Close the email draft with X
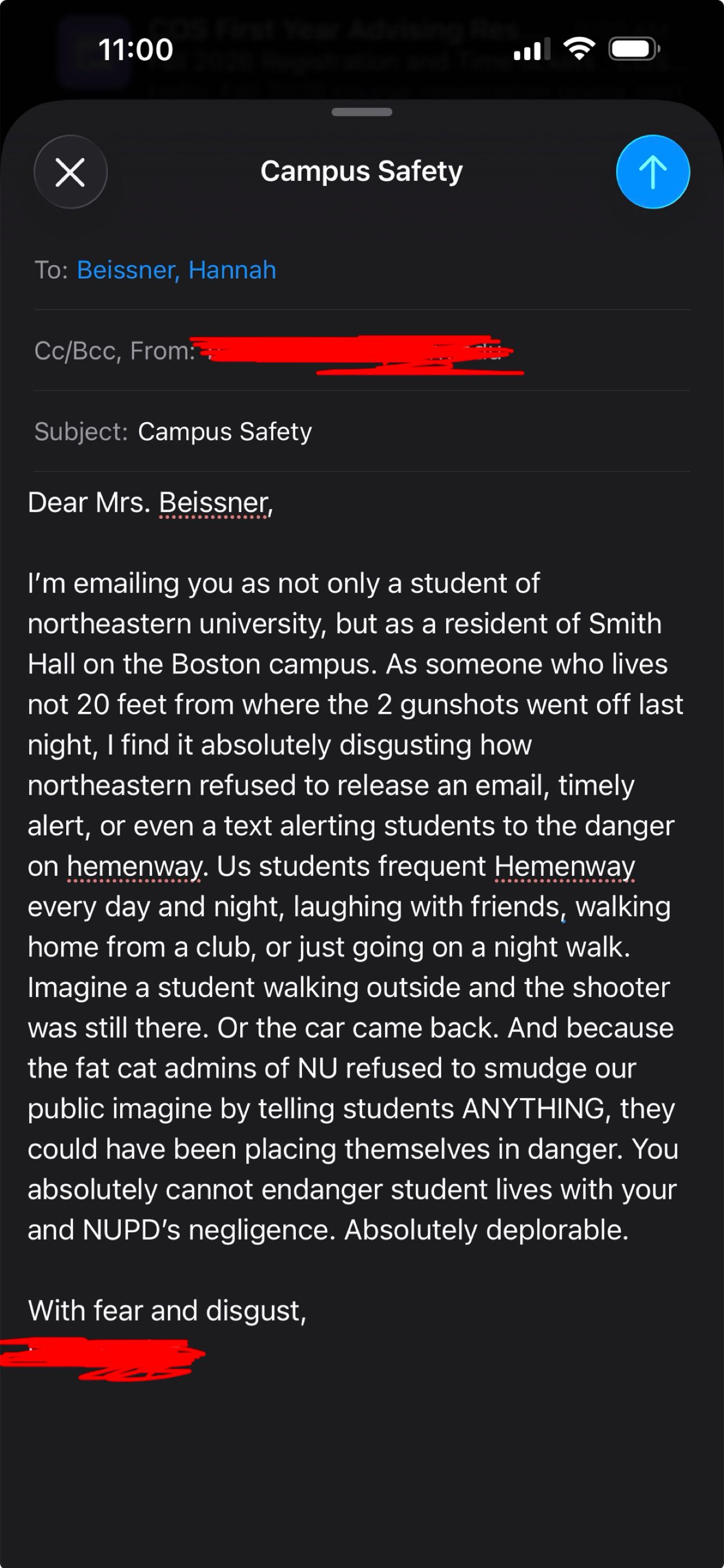The image size is (724, 1568). [x=71, y=172]
